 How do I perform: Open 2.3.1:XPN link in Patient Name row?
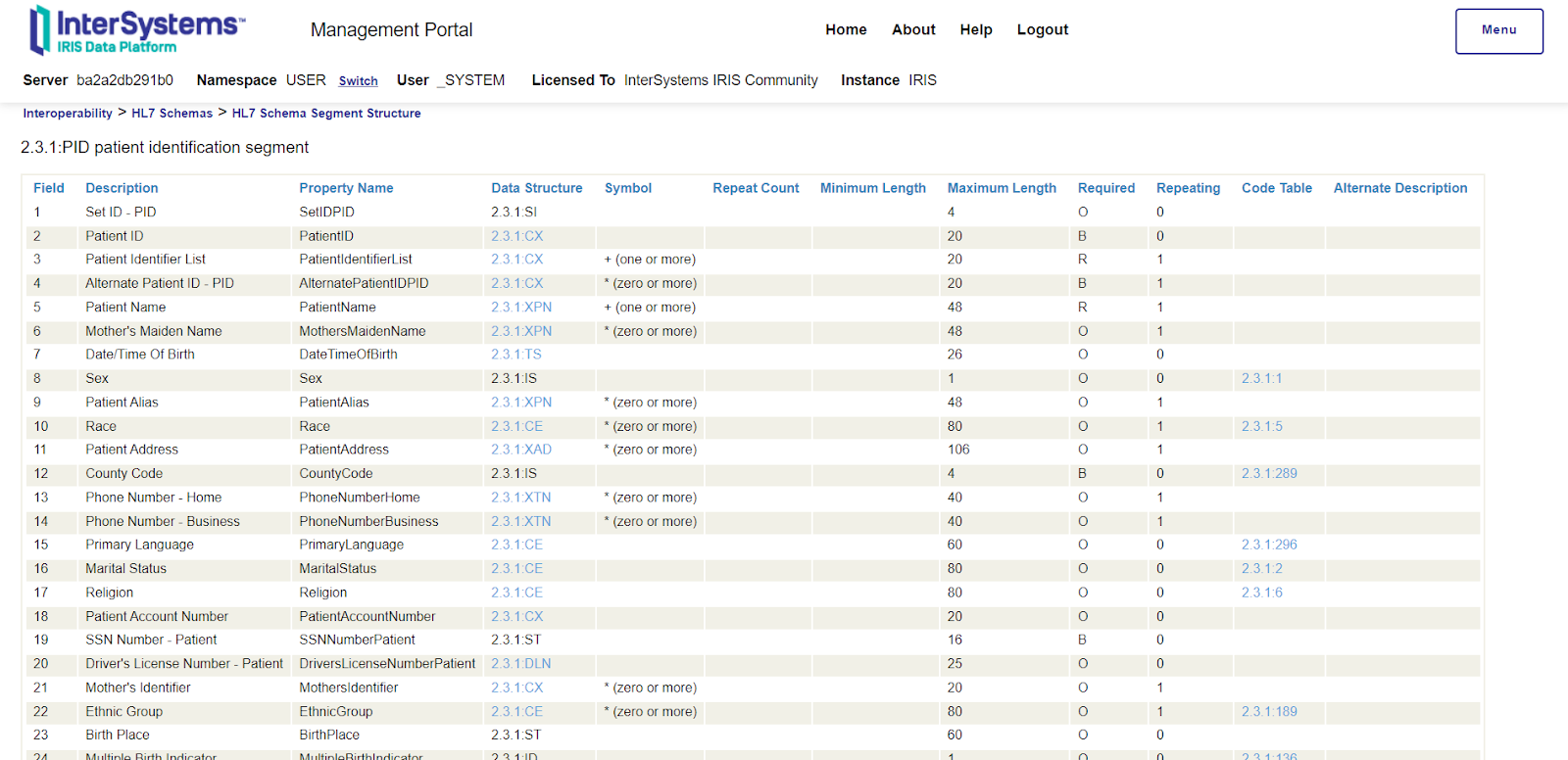pyautogui.click(x=521, y=308)
